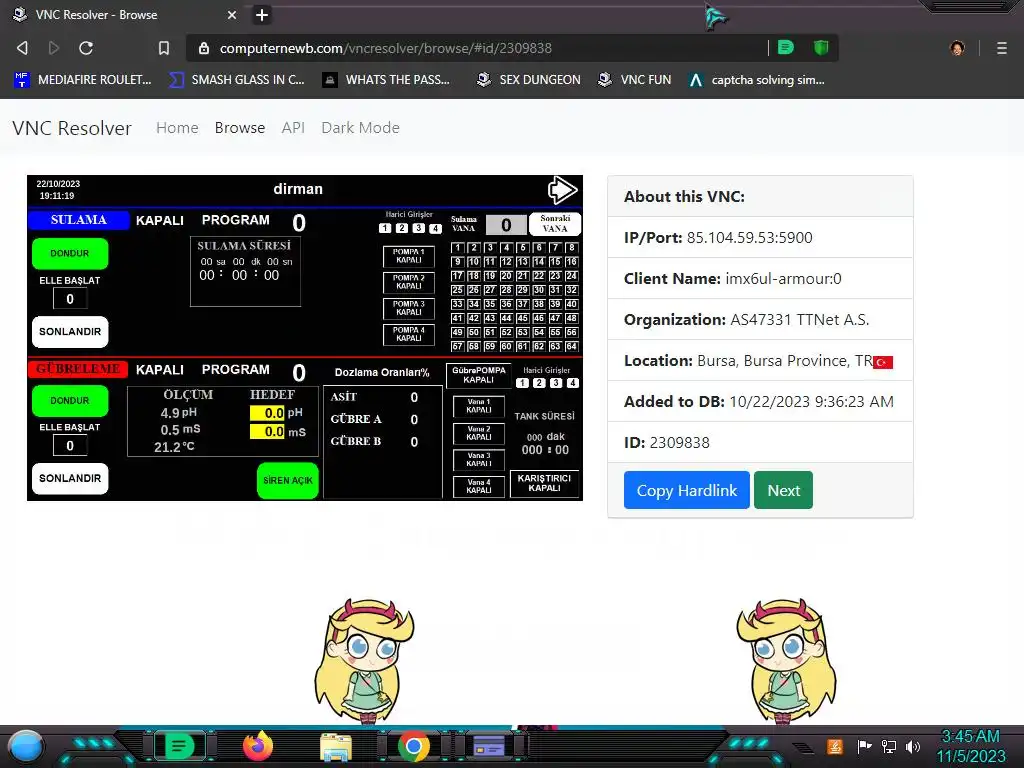1024x768 pixels.
Task: Open the MEDIAFIRE ROULET... bookmark
Action: pos(83,80)
